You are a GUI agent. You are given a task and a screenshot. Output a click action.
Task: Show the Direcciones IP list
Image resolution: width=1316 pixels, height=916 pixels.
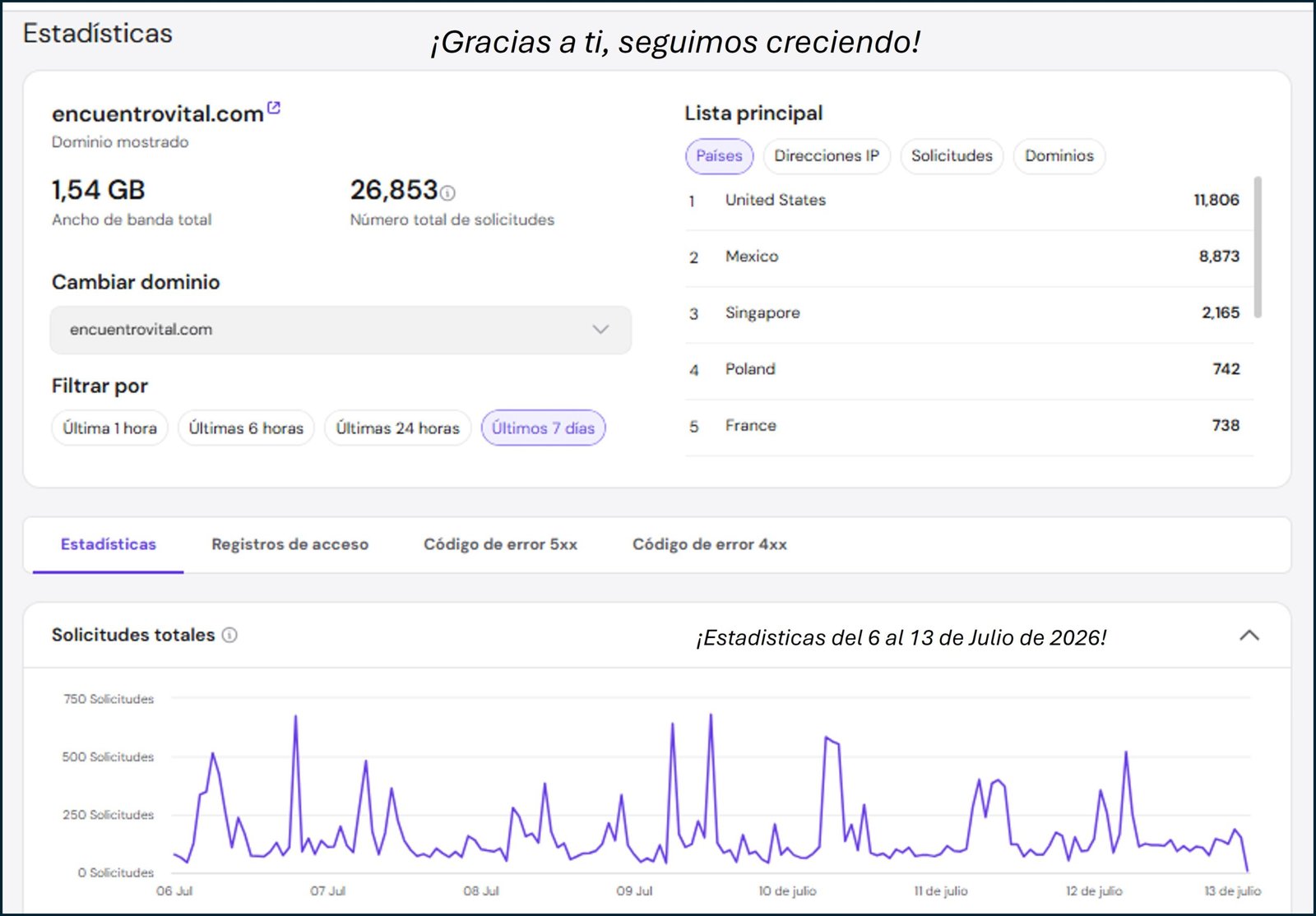click(827, 156)
